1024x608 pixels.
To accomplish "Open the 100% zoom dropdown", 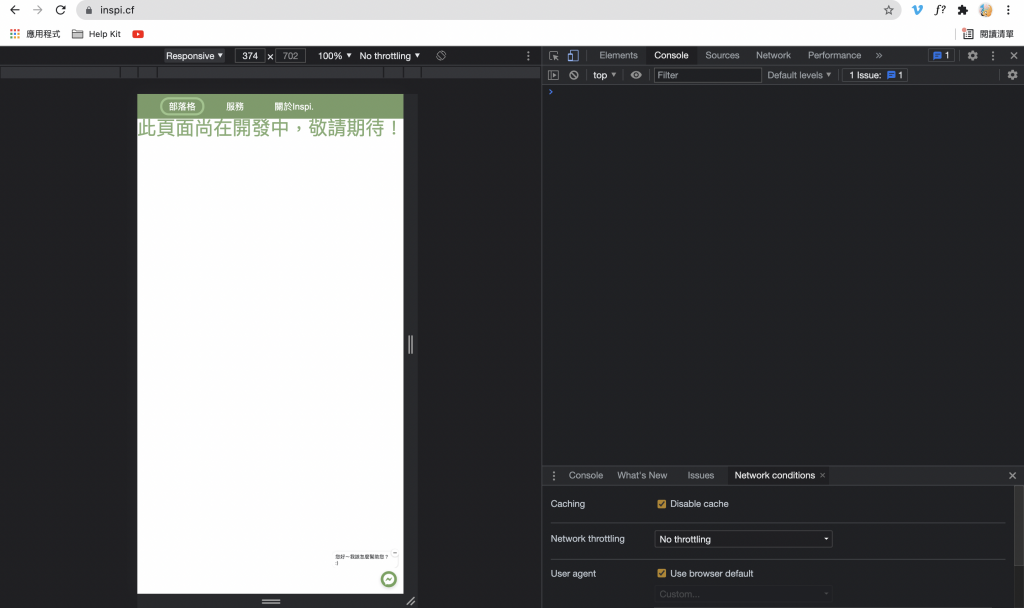I will click(334, 56).
